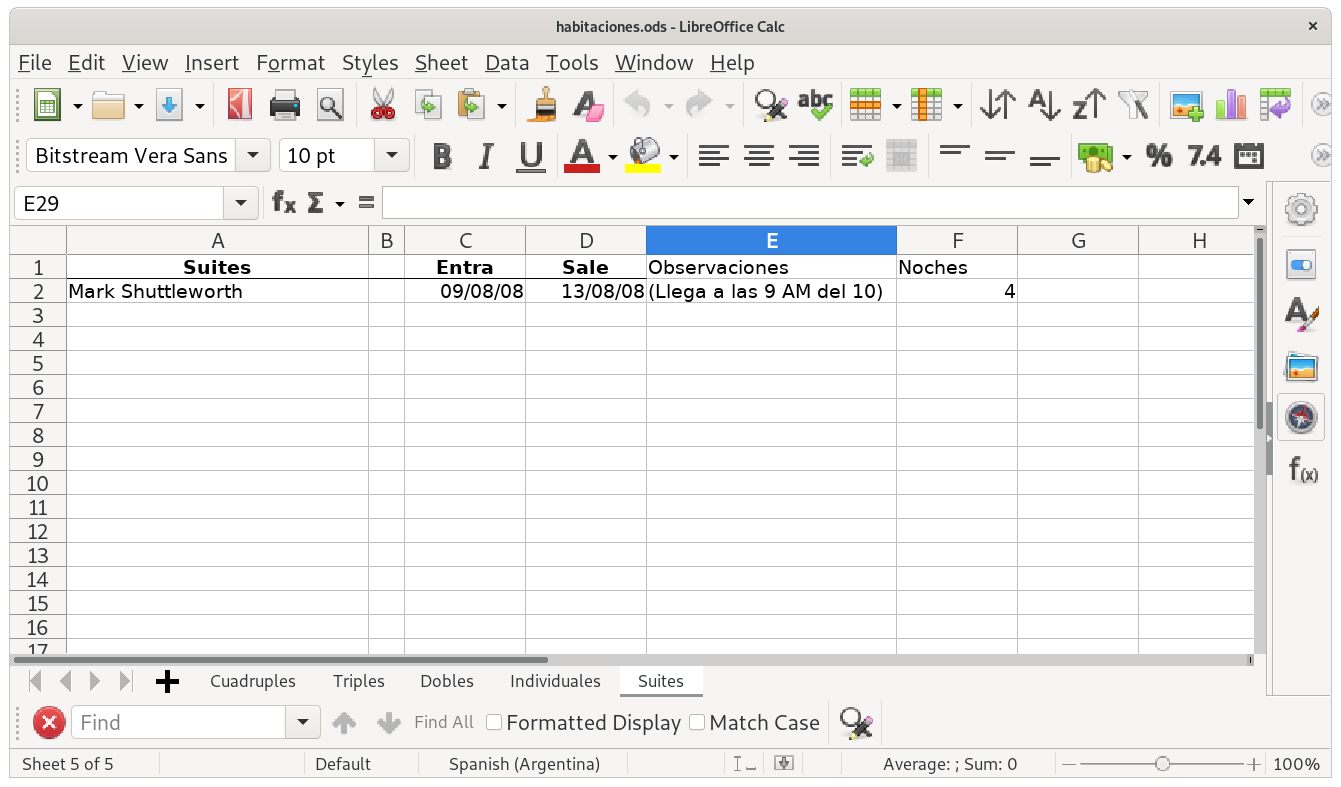The width and height of the screenshot is (1341, 787).
Task: Open the Sheet menu
Action: [x=441, y=63]
